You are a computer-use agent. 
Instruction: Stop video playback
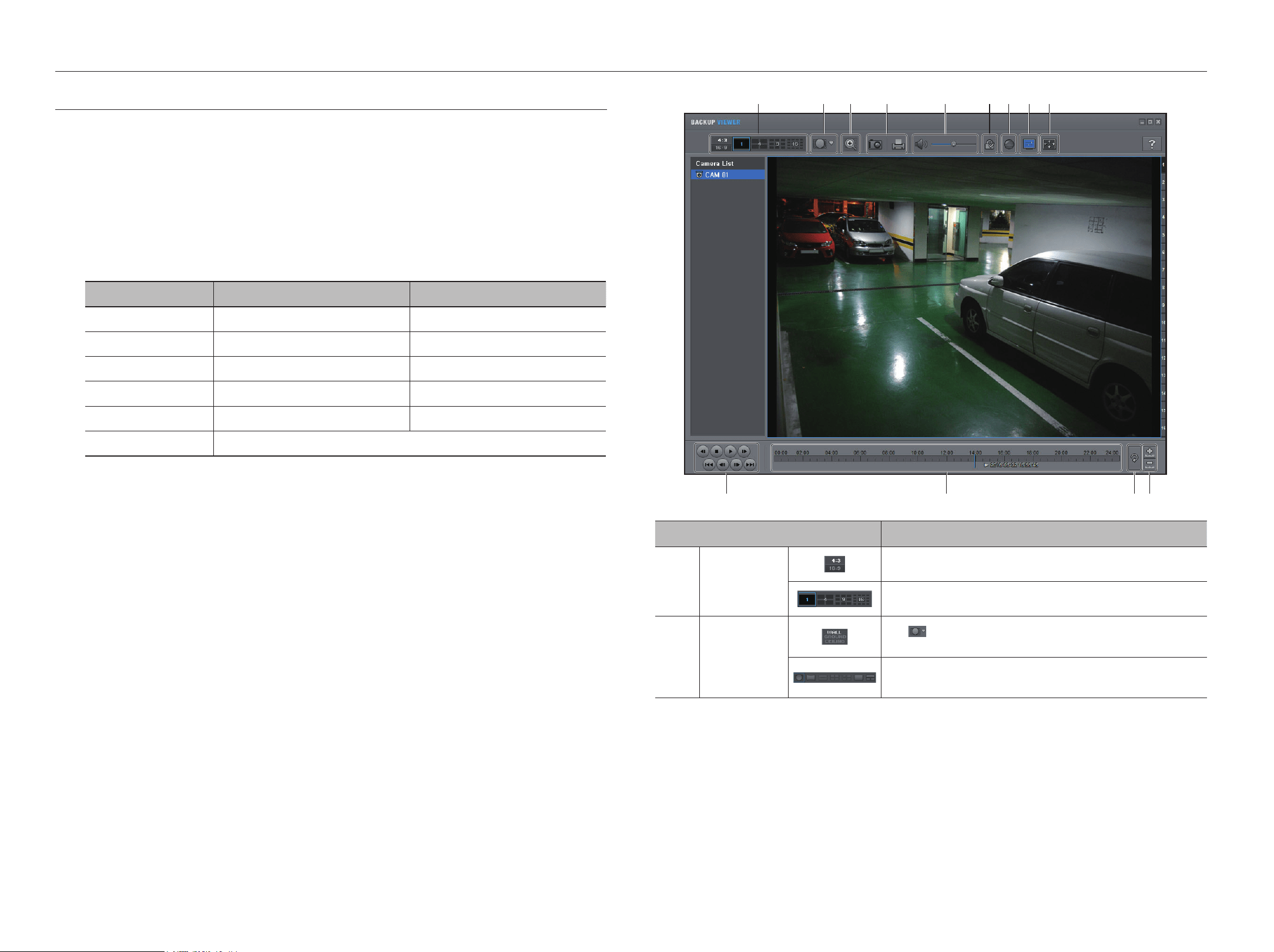tap(716, 451)
